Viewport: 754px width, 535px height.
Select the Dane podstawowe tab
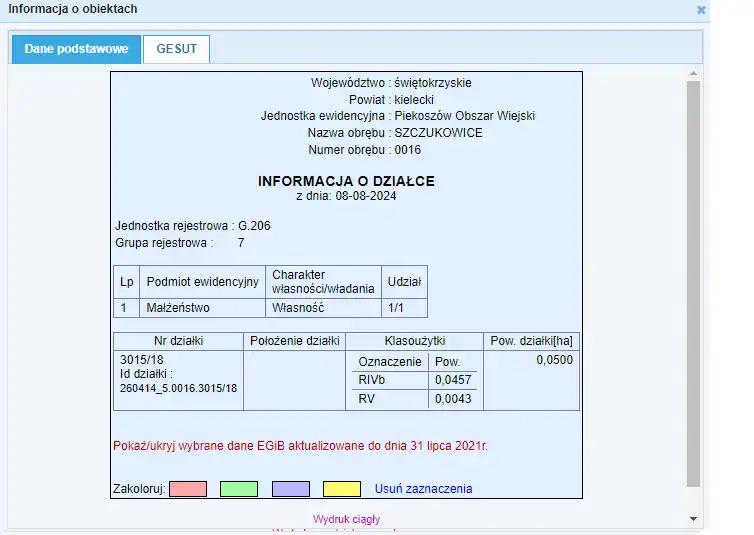76,49
